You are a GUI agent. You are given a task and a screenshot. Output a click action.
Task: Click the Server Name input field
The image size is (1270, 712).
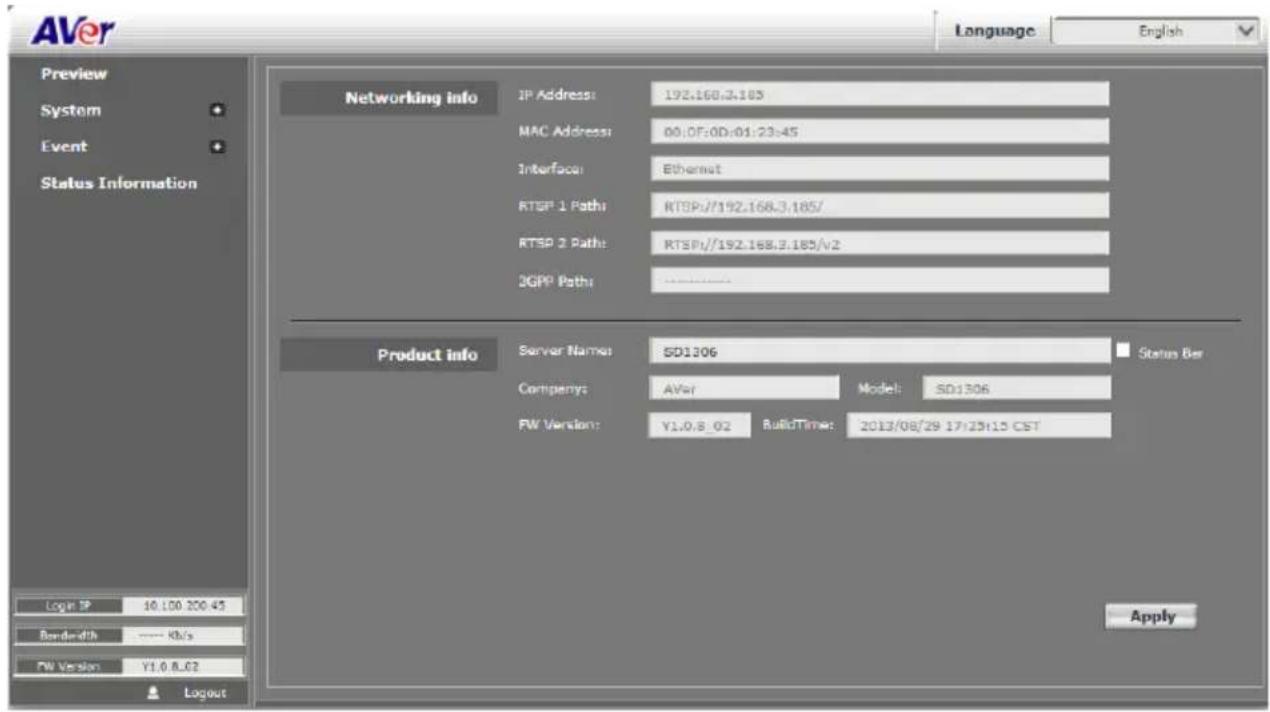[x=880, y=352]
